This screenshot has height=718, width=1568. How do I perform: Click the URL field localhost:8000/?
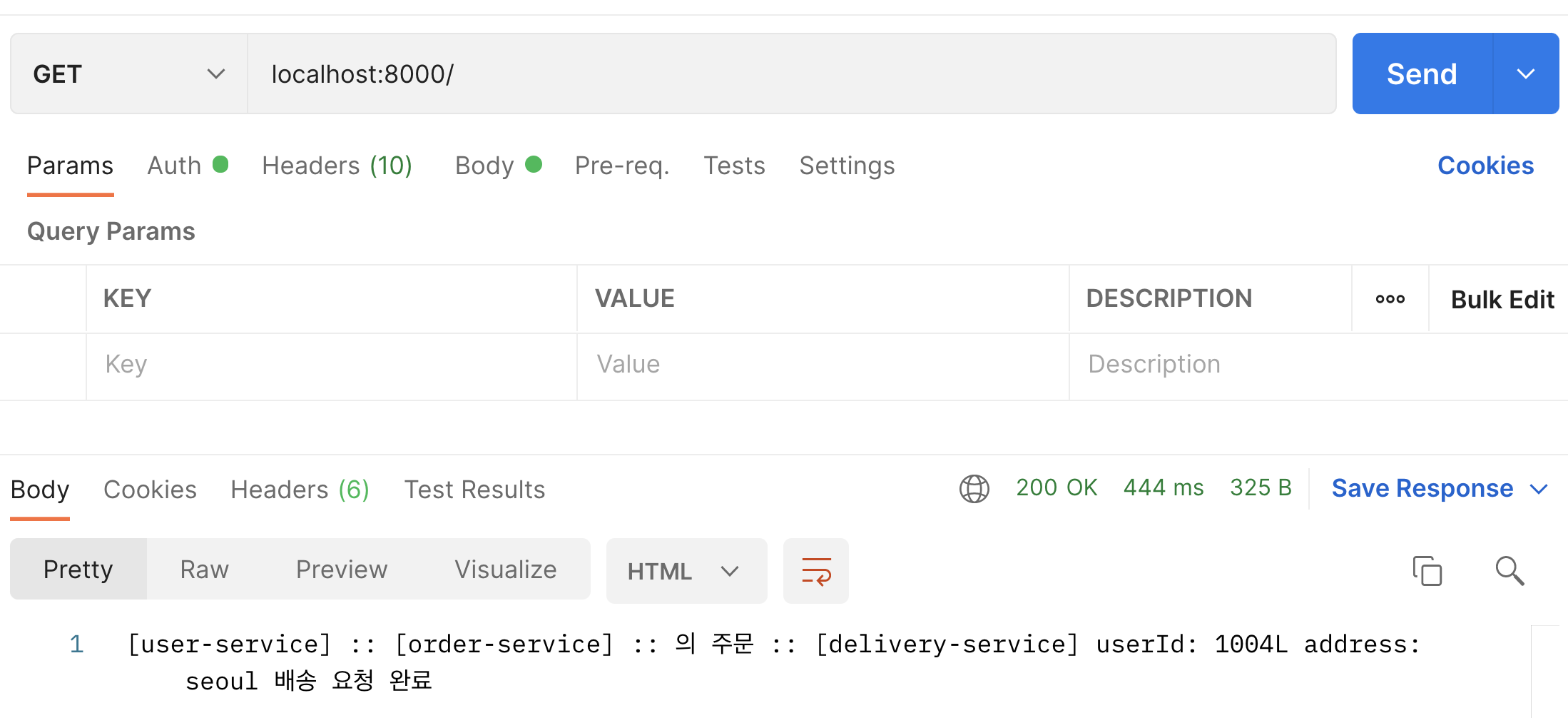tap(792, 74)
